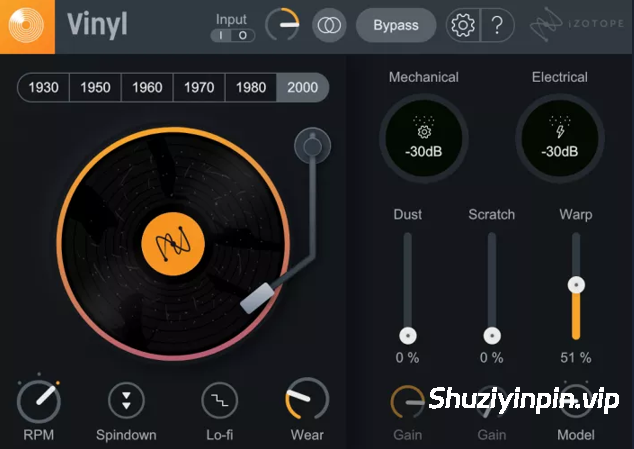Click the Model label
The image size is (634, 449).
(x=576, y=435)
